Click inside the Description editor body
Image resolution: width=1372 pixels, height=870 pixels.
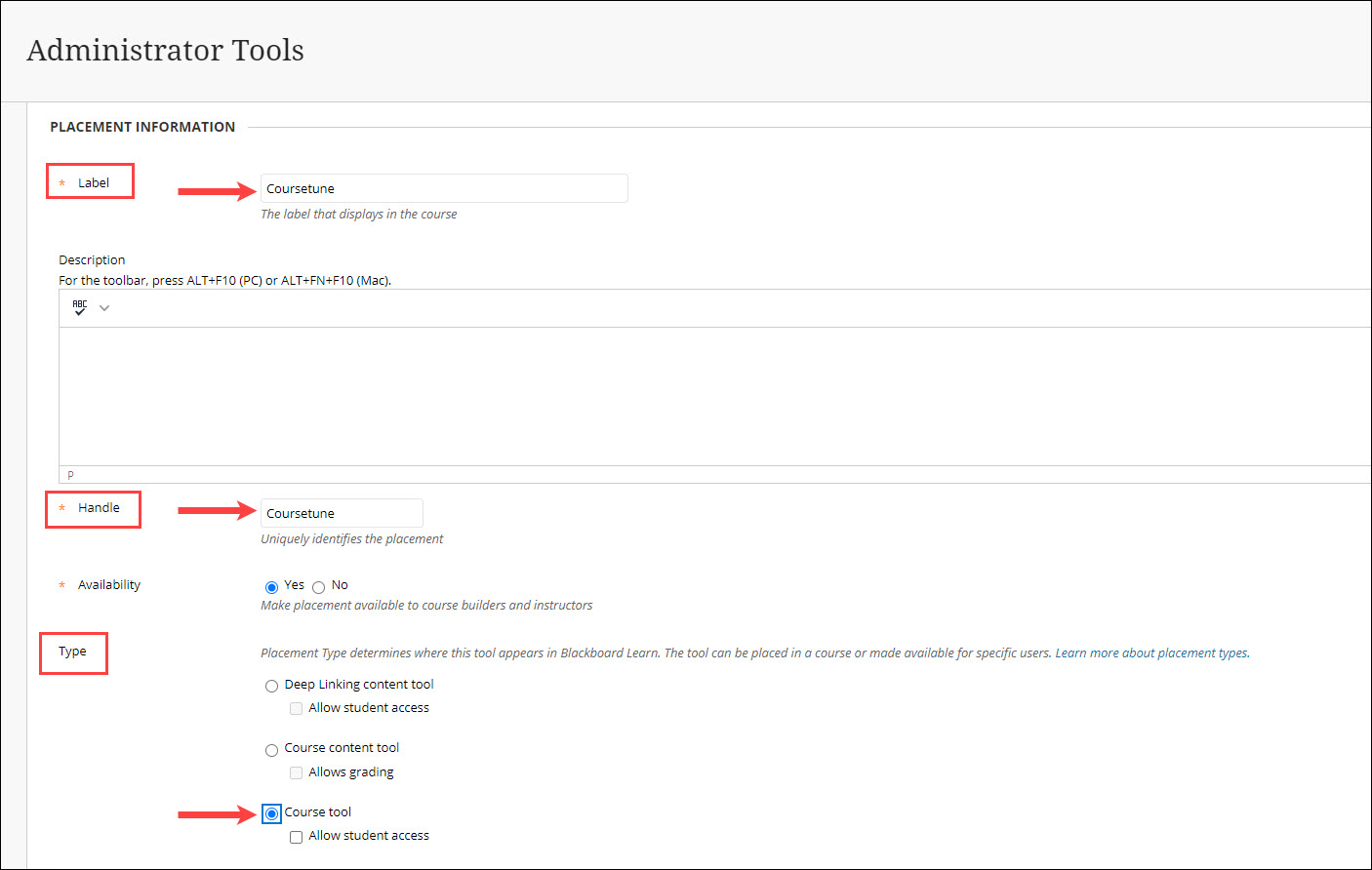[683, 395]
